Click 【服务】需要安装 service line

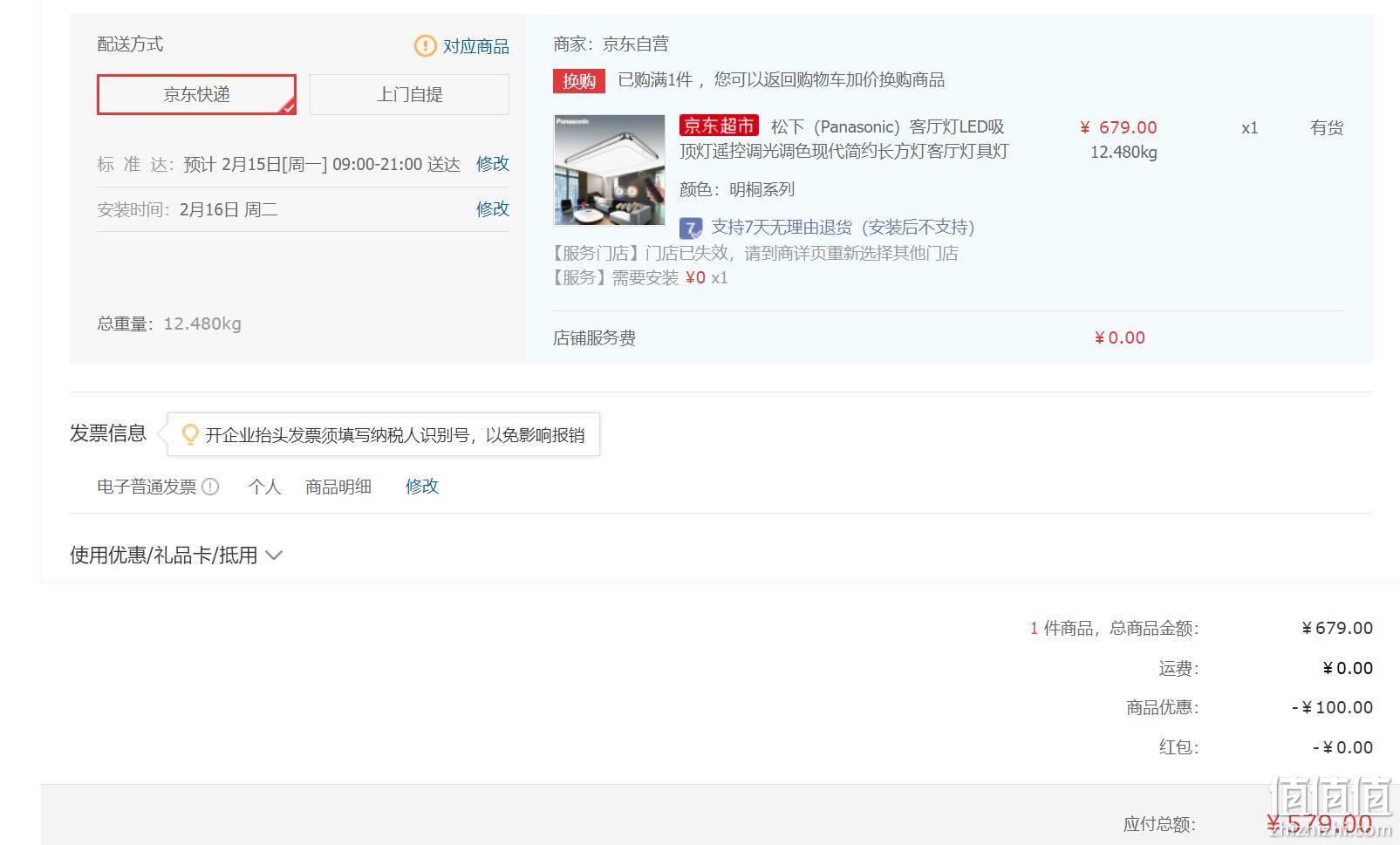click(639, 278)
